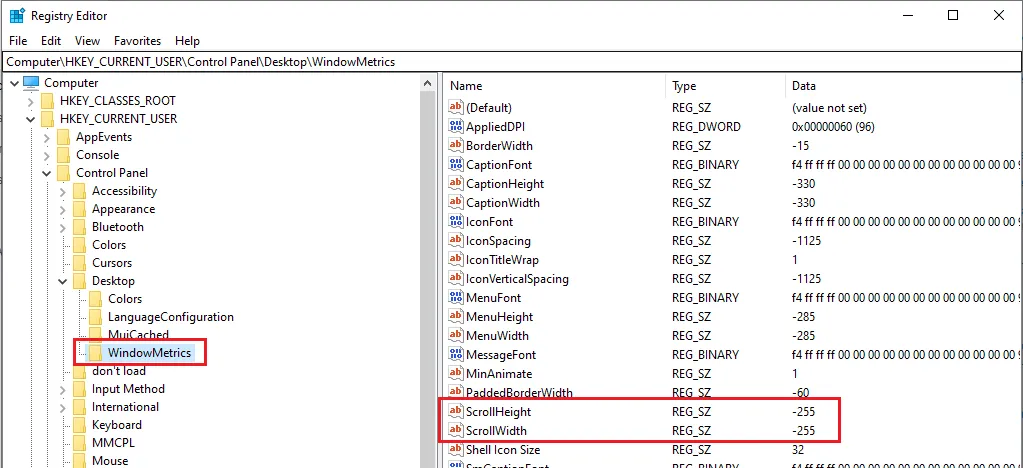
Task: Click the (Default) string value icon
Action: [455, 108]
